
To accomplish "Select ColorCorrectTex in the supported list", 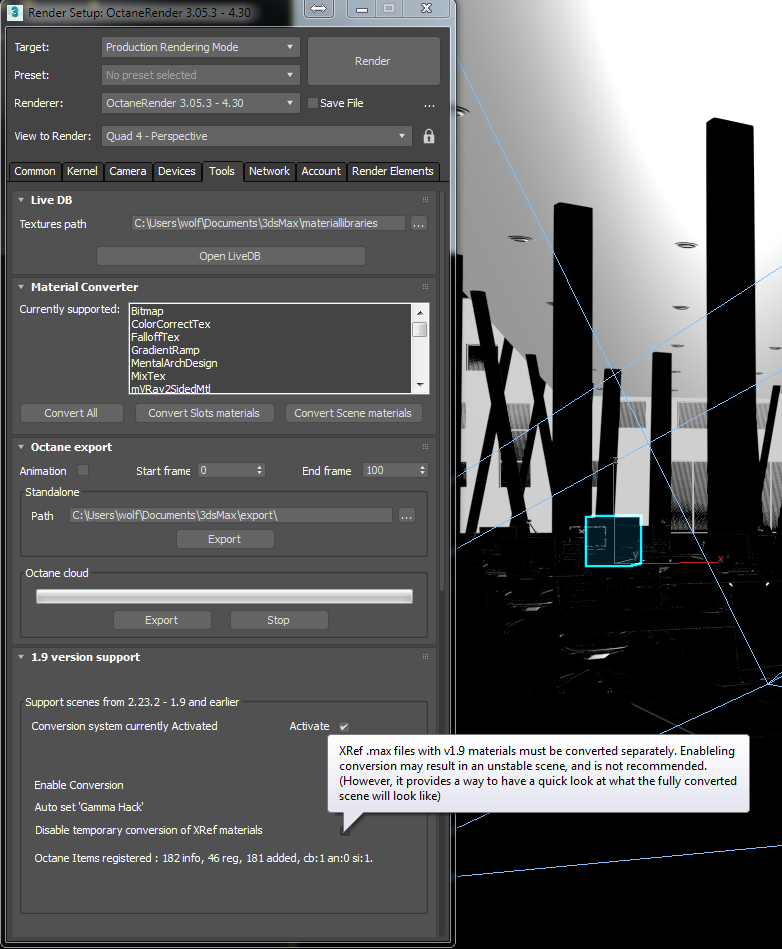I will [171, 324].
